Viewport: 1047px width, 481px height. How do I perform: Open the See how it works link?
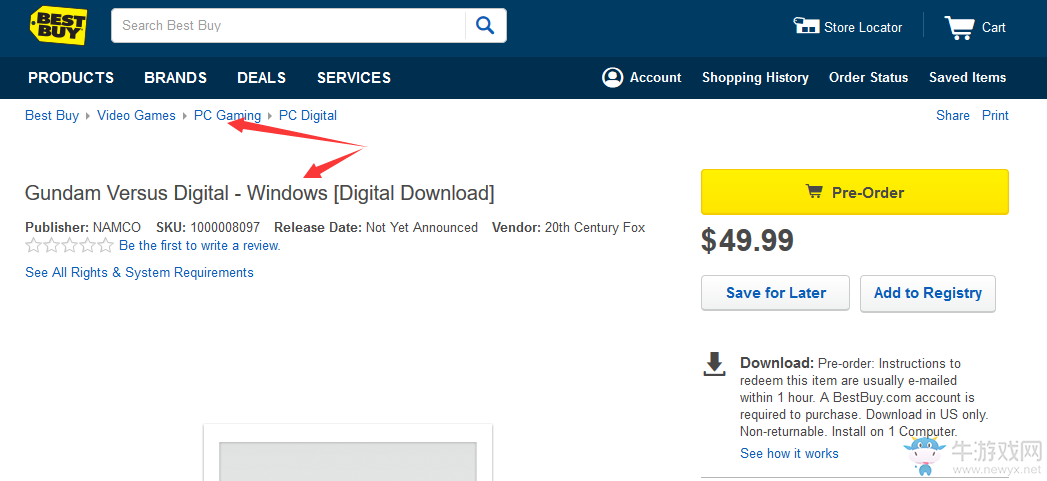789,454
